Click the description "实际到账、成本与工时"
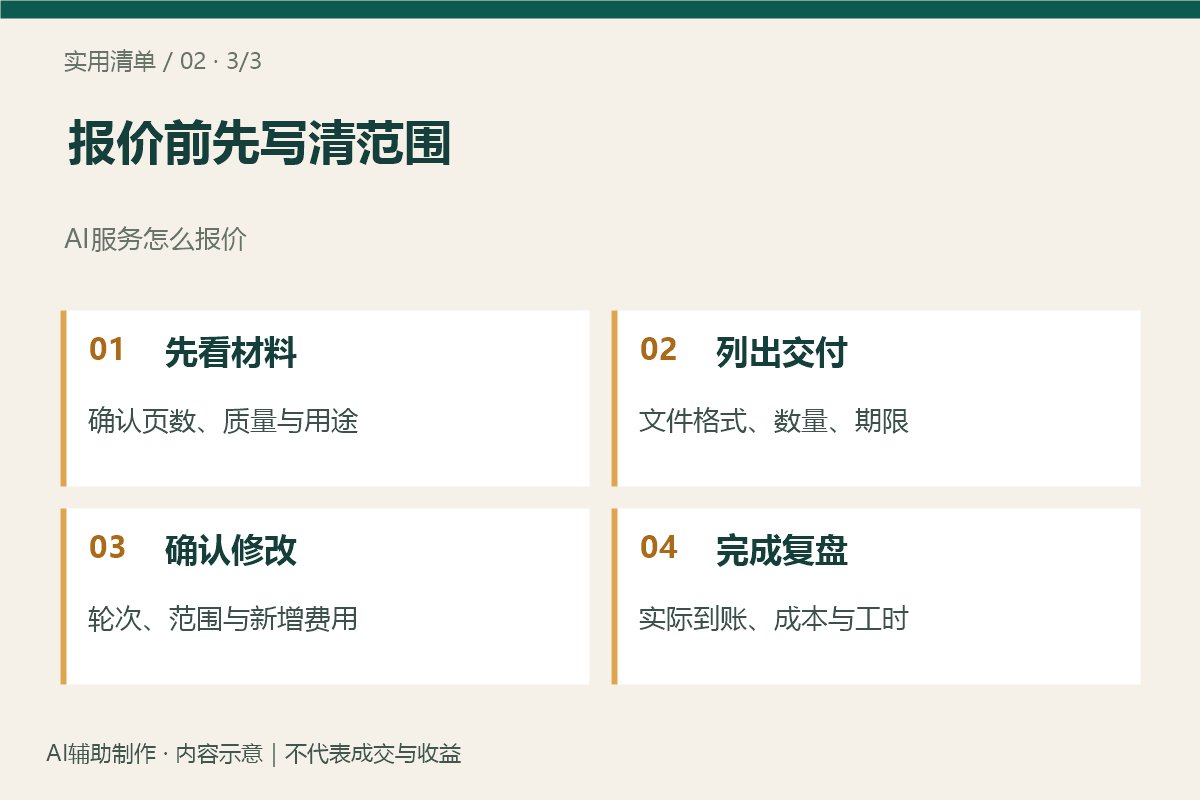1200x800 pixels. [x=774, y=619]
